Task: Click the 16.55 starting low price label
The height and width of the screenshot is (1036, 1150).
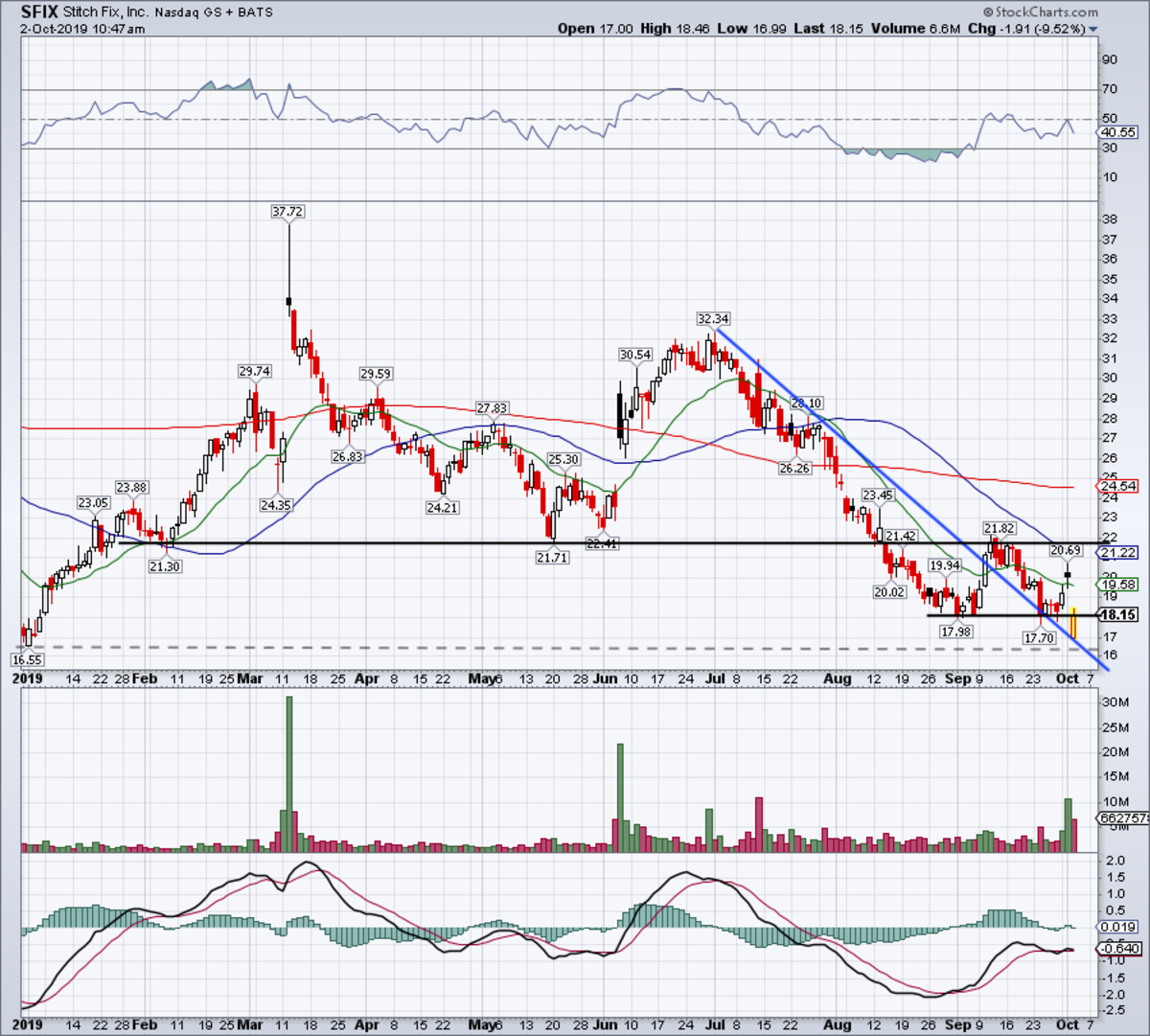Action: (28, 660)
